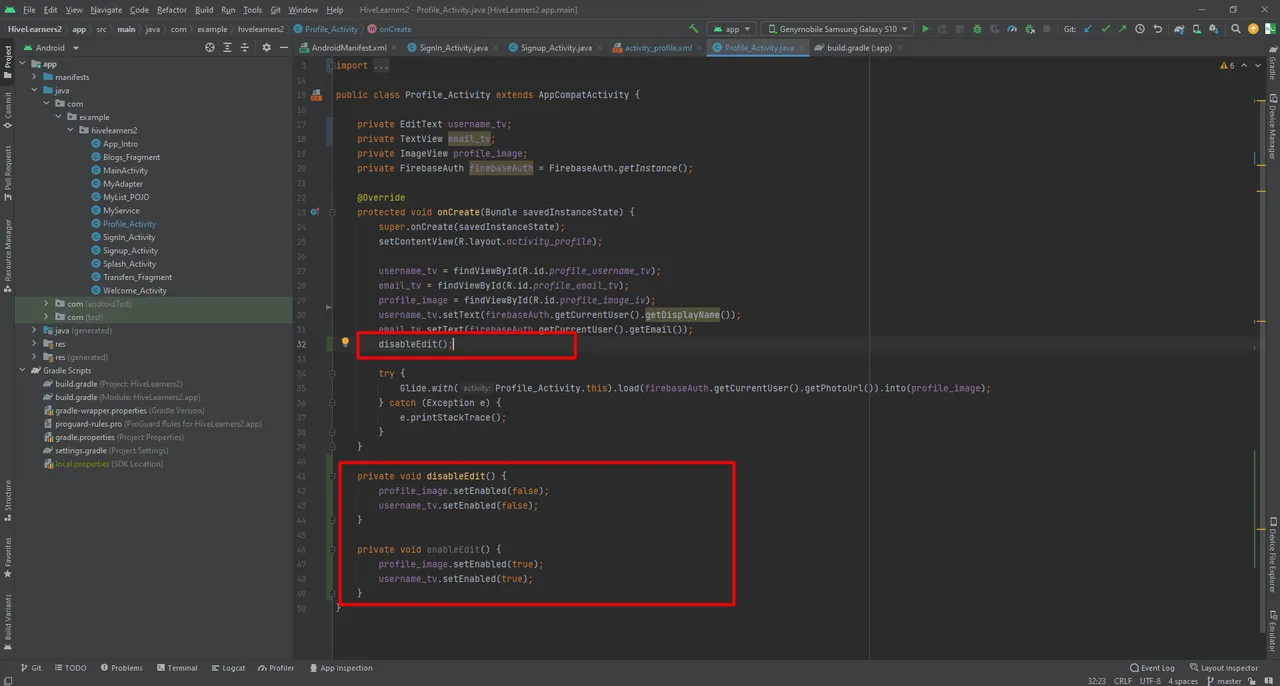Screen dimensions: 1280x686
Task: Click the Make Project hammer icon
Action: pos(694,29)
